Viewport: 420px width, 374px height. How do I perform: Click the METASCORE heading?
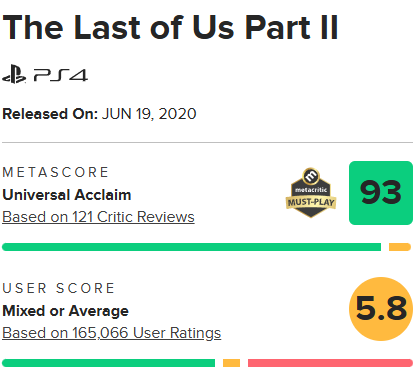click(x=55, y=172)
